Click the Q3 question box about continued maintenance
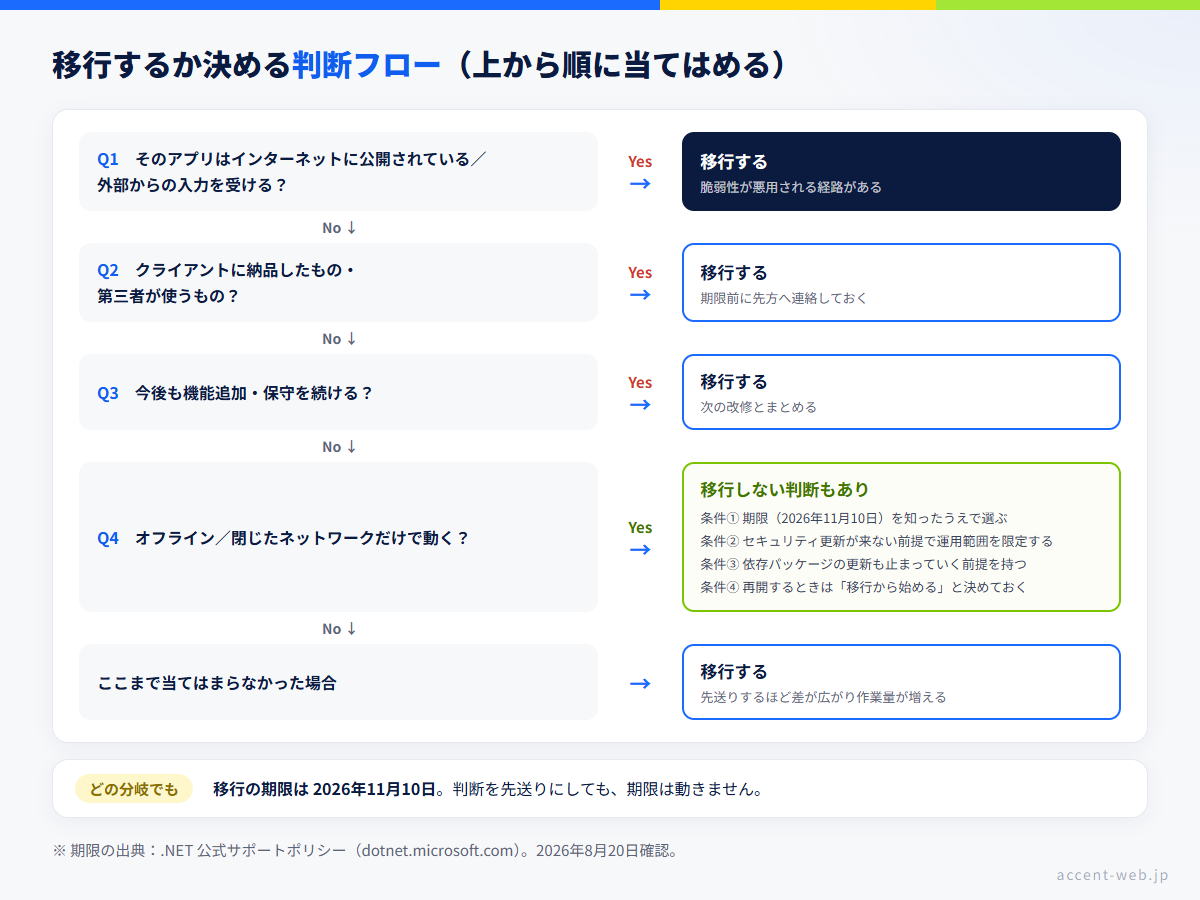The width and height of the screenshot is (1200, 900). coord(338,392)
